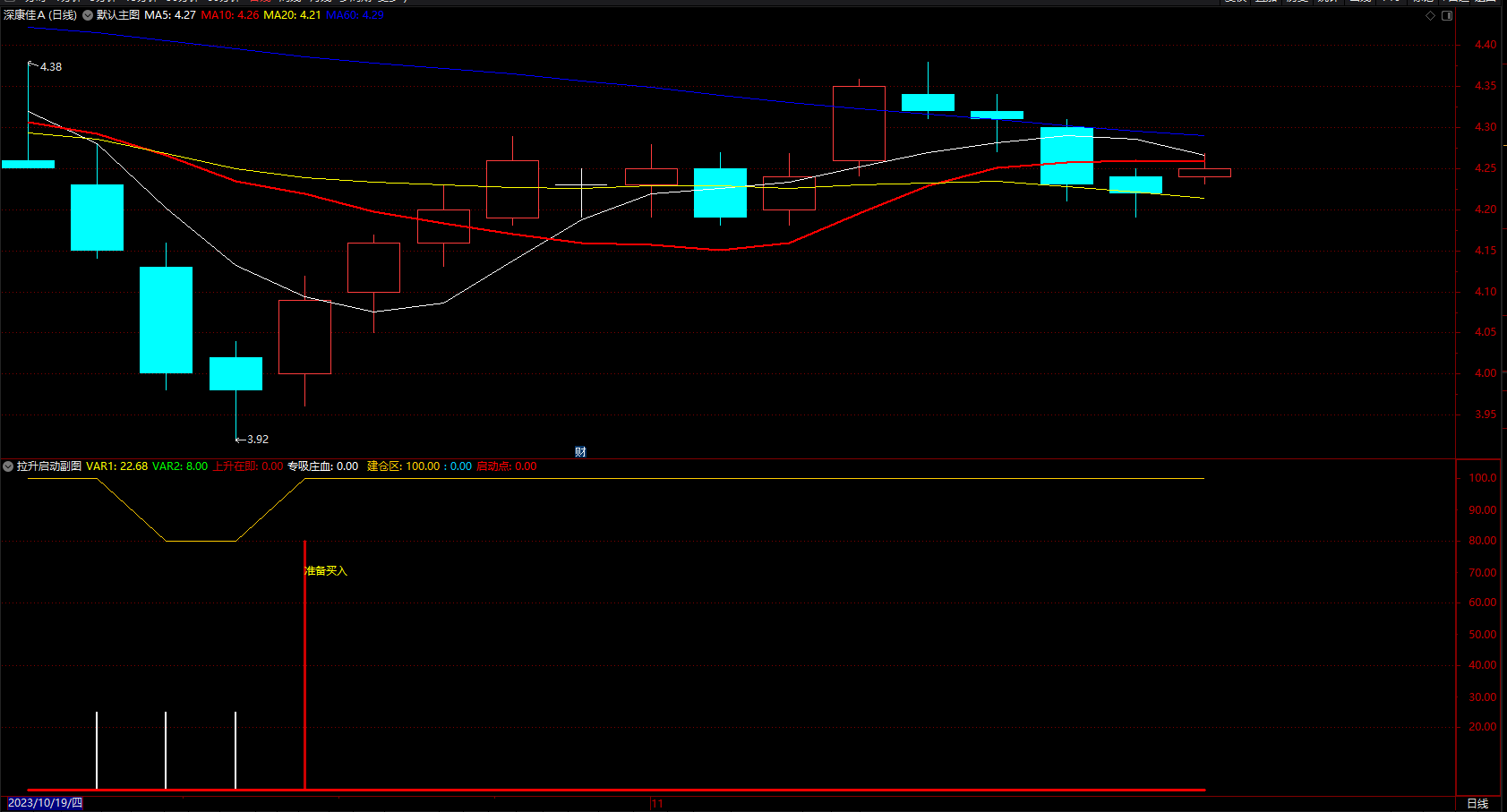Click the 100.0 sub-chart axis label
The image size is (1507, 812).
[x=1483, y=478]
